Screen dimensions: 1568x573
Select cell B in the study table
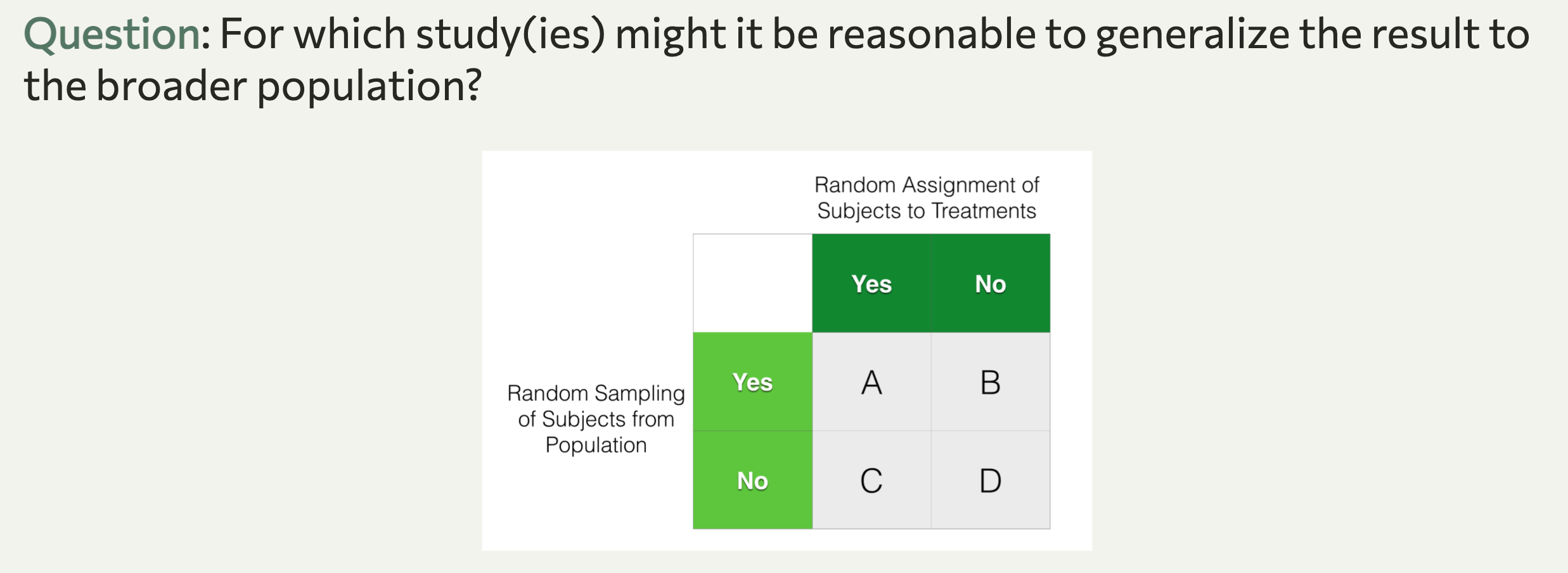990,382
